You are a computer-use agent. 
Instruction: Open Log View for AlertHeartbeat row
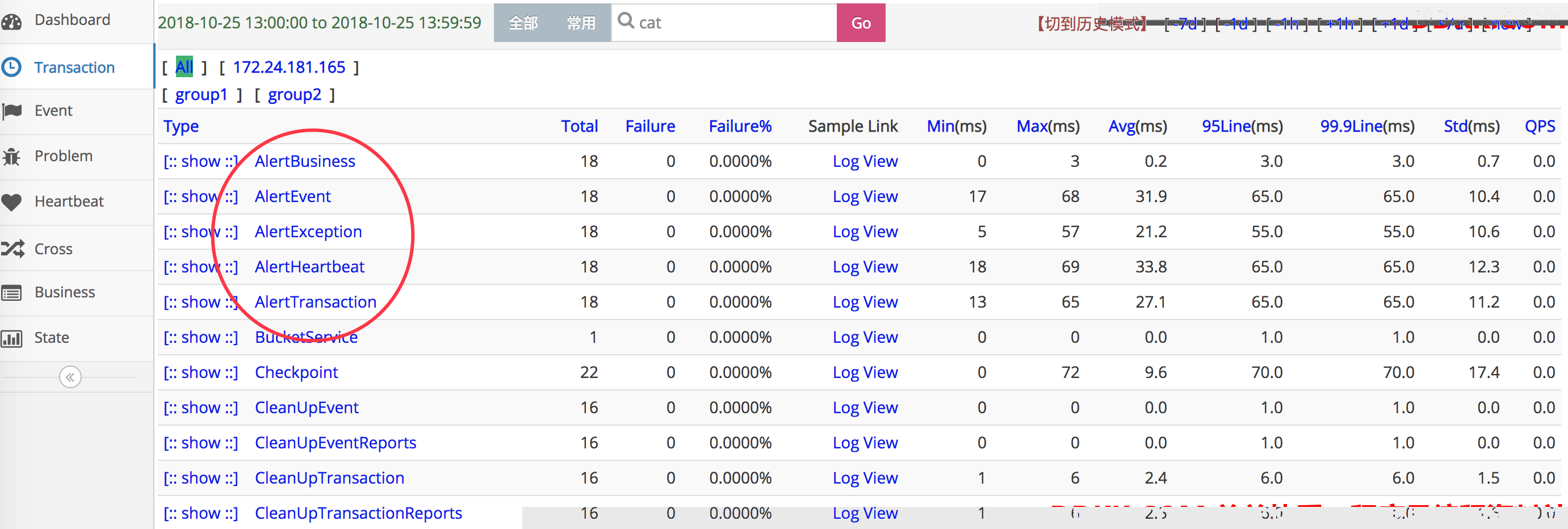click(865, 267)
